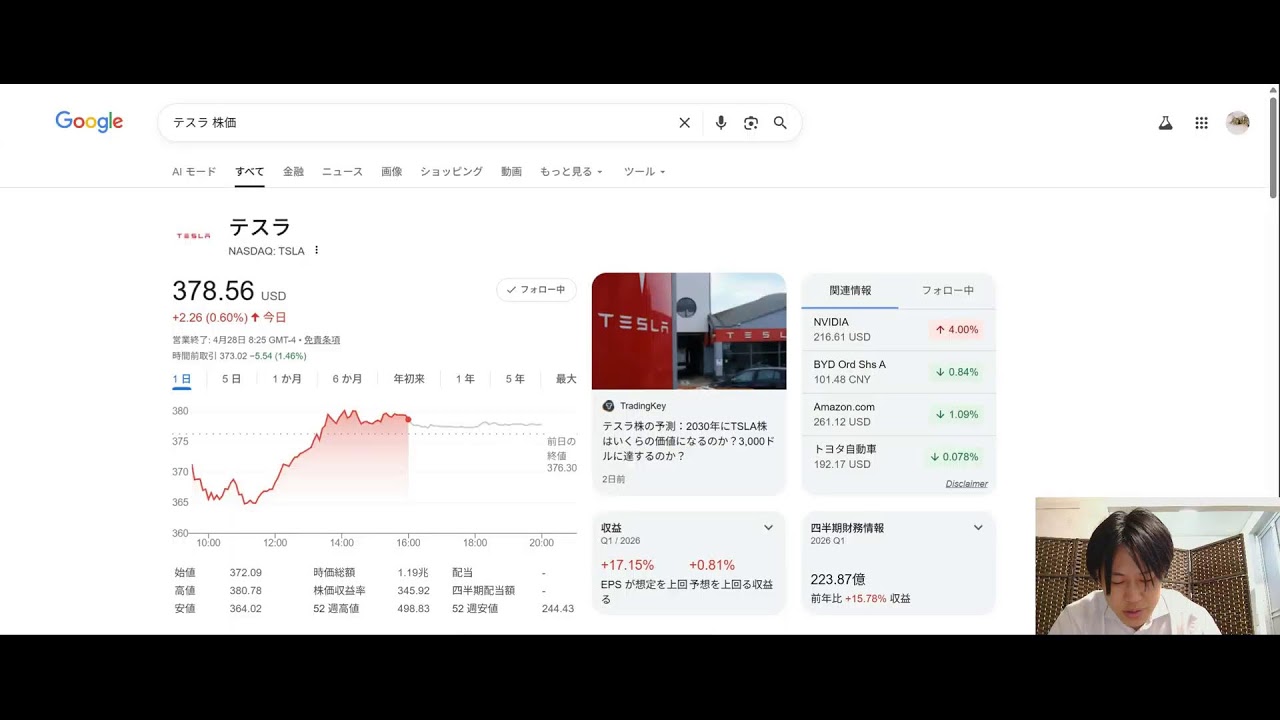Open the Amazon.com stock row
Image resolution: width=1280 pixels, height=720 pixels.
click(x=898, y=414)
